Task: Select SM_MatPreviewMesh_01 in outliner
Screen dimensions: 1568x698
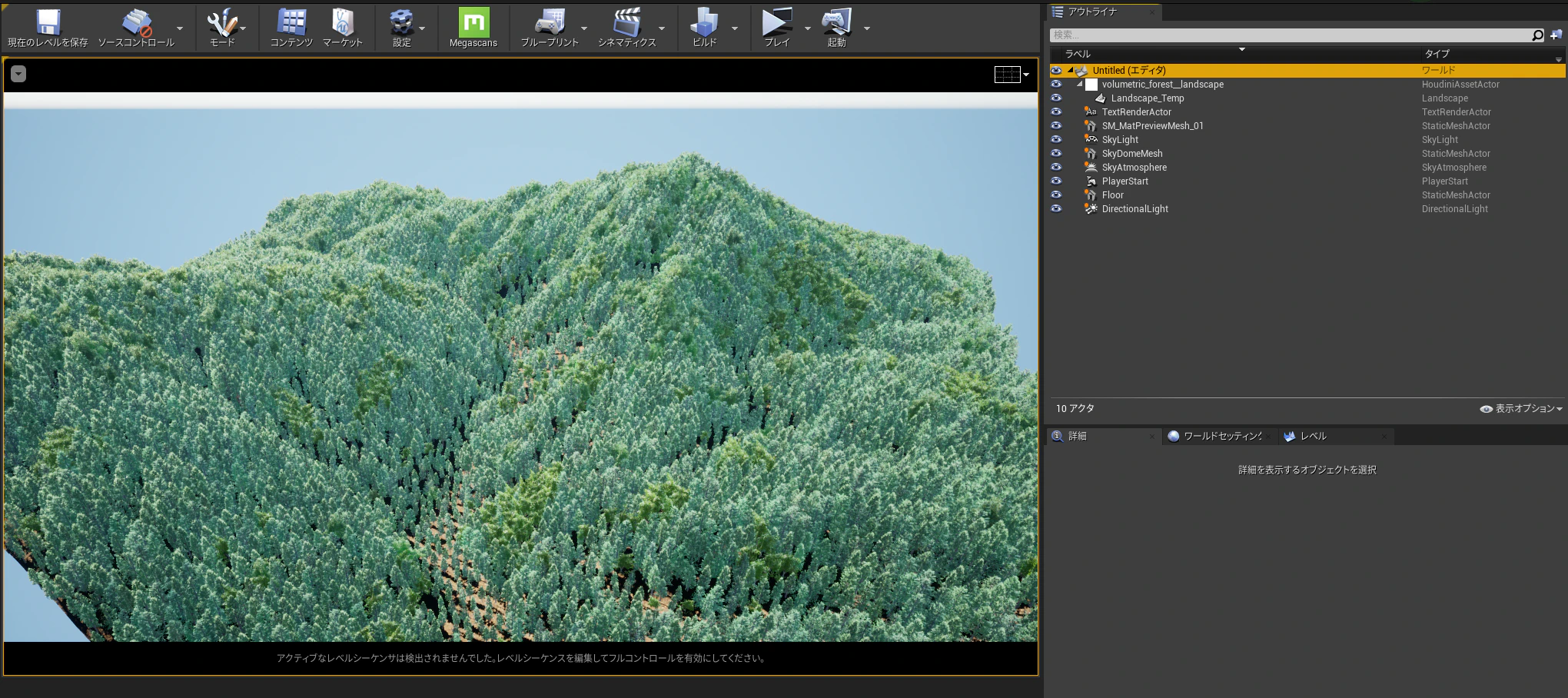Action: click(1307, 126)
